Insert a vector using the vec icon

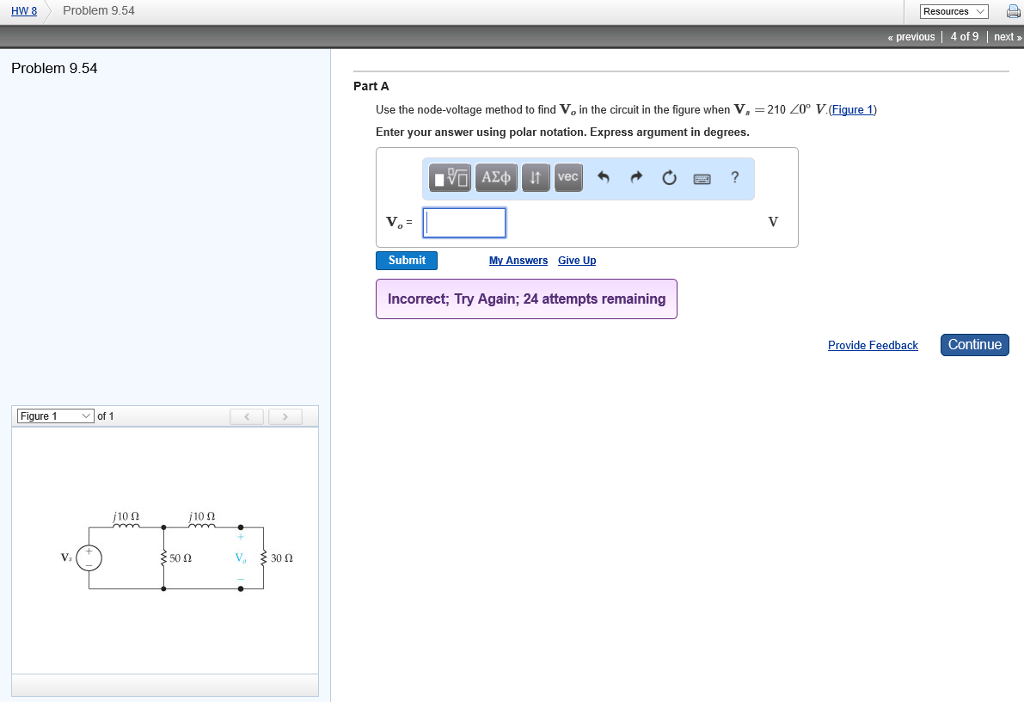(567, 177)
